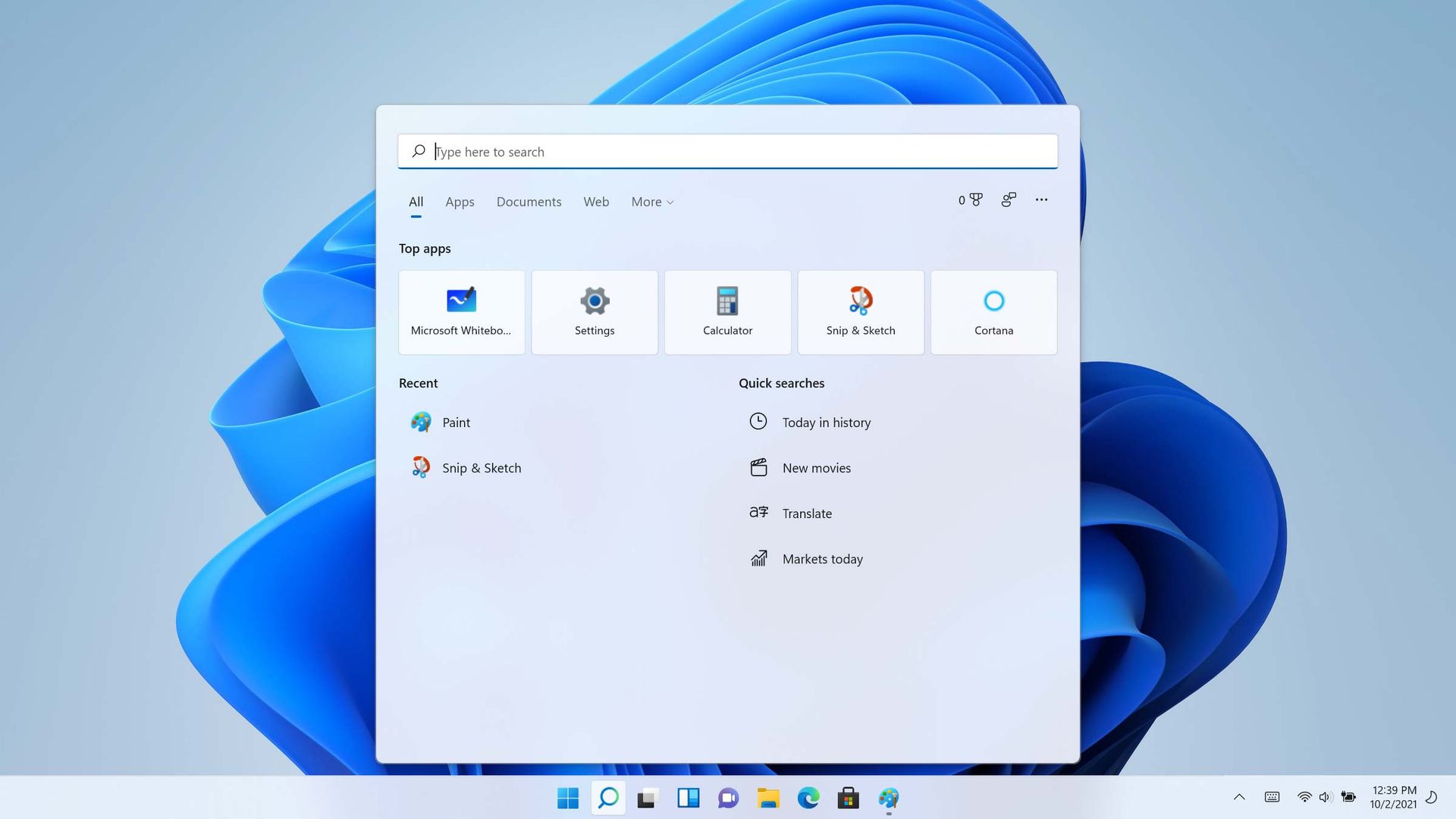Image resolution: width=1456 pixels, height=819 pixels.
Task: Click the Markets today quick search
Action: (822, 558)
